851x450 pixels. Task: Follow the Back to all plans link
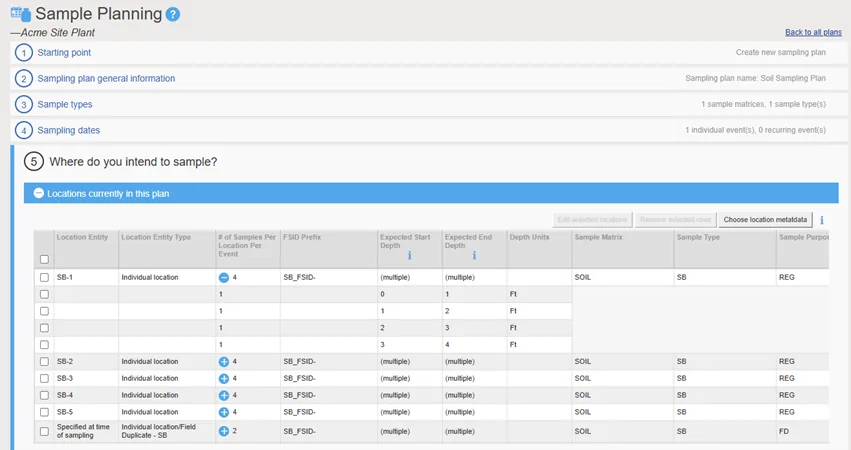point(813,33)
